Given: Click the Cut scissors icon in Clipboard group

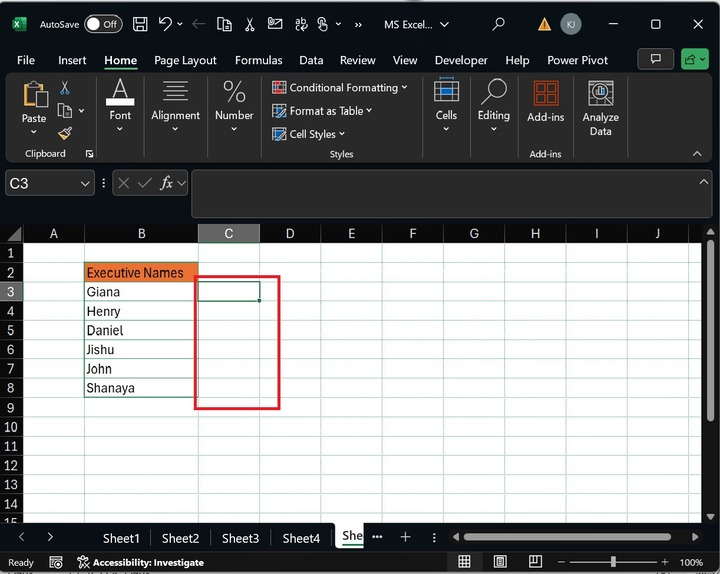Looking at the screenshot, I should [x=65, y=88].
